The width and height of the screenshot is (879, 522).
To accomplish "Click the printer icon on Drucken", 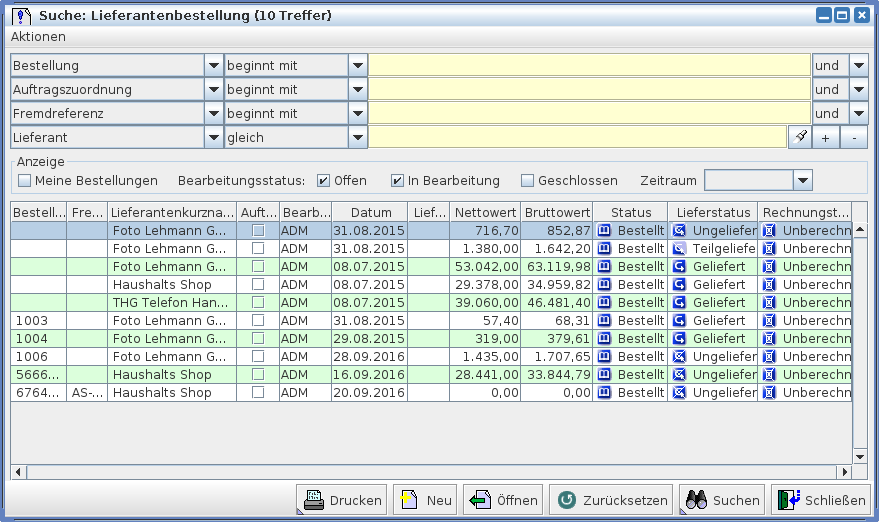I will click(313, 500).
